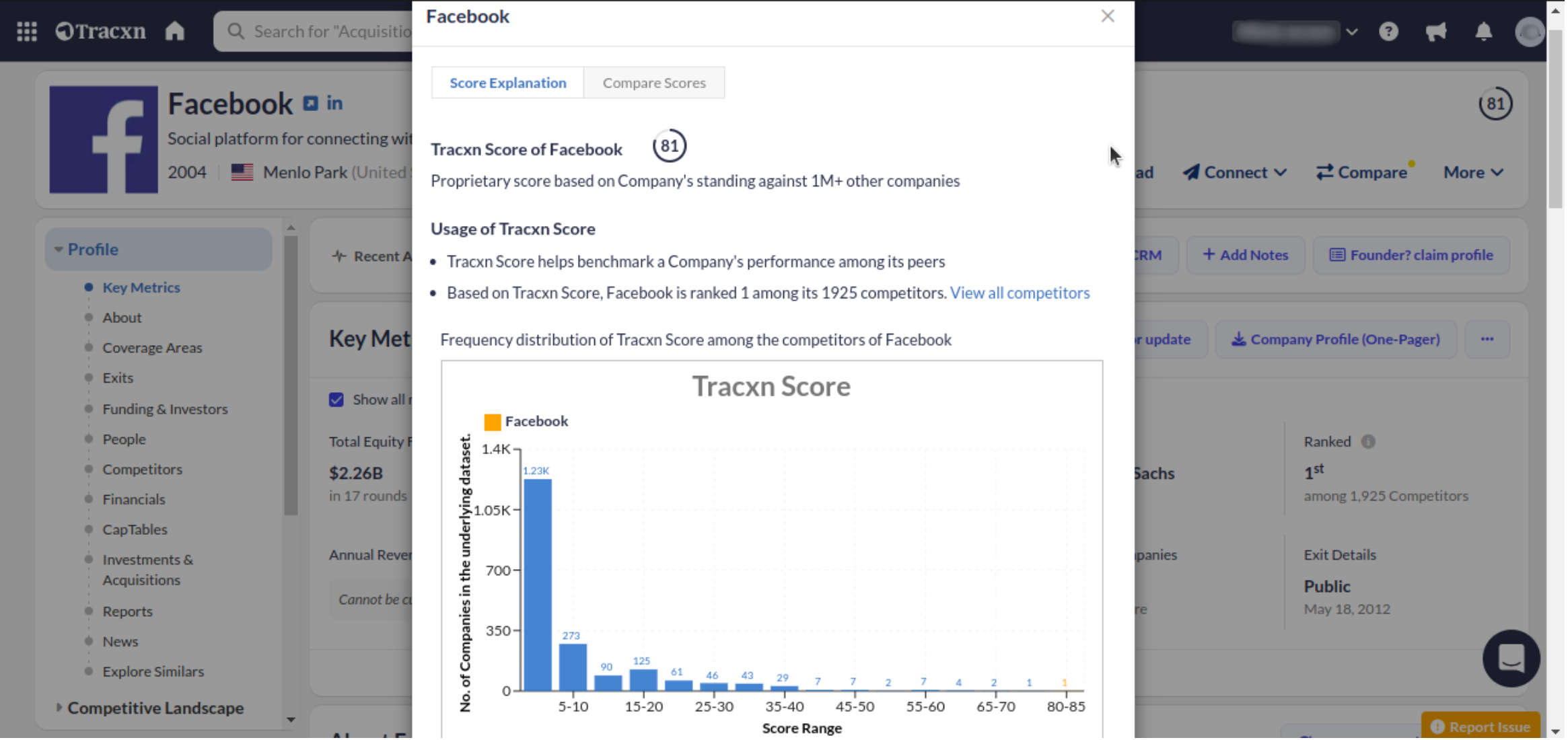Download Company Profile (One-Pager)
The image size is (1568, 740).
(x=1339, y=340)
